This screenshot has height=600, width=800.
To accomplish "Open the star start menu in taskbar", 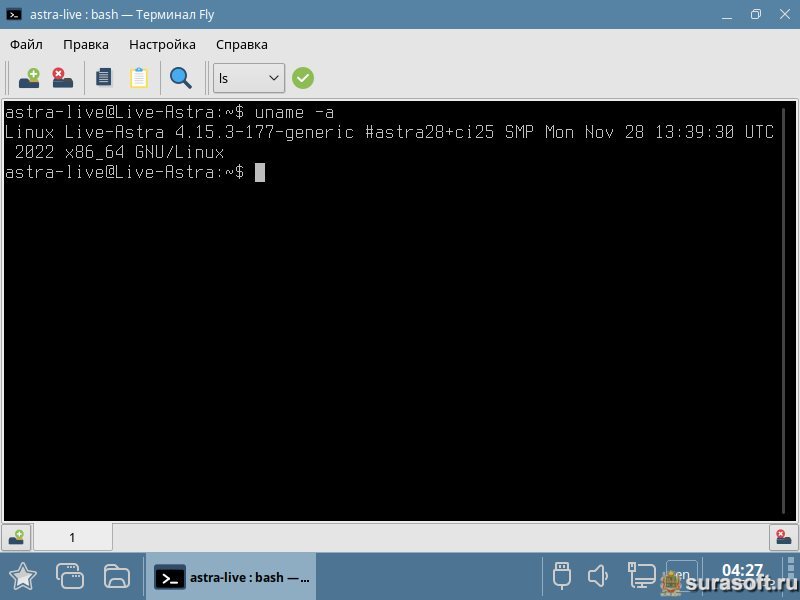I will coord(23,577).
